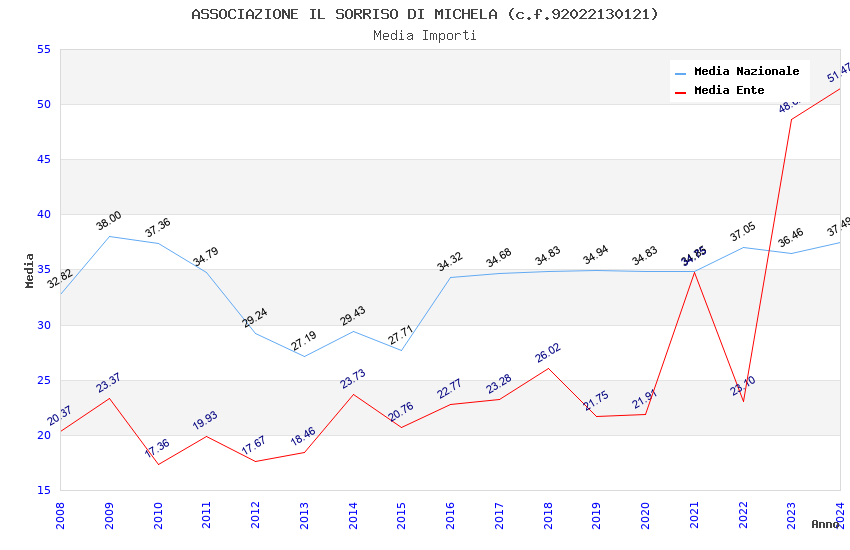This screenshot has width=850, height=550.
Task: Click the 19.93 Ente data label
Action: click(205, 420)
